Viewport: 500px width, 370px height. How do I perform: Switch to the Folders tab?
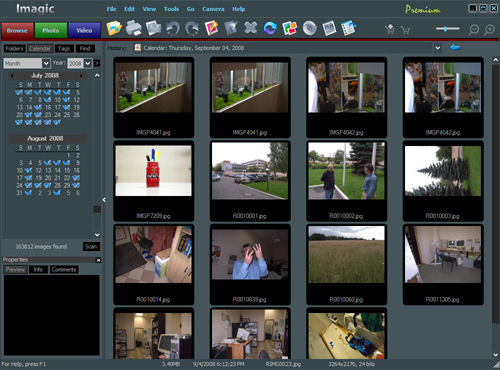[x=15, y=49]
